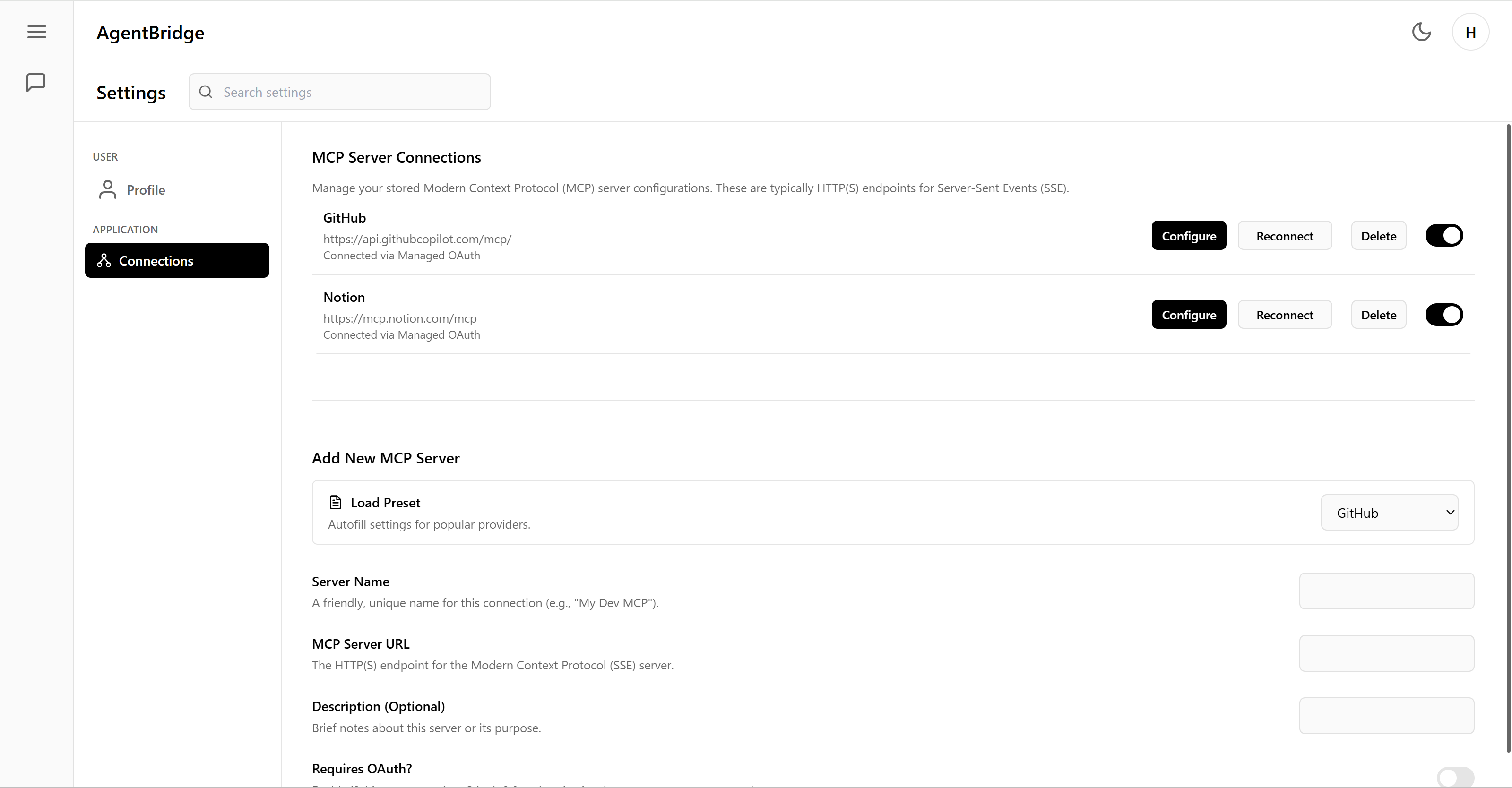Click the Connections network icon
The width and height of the screenshot is (1512, 788).
(x=104, y=260)
